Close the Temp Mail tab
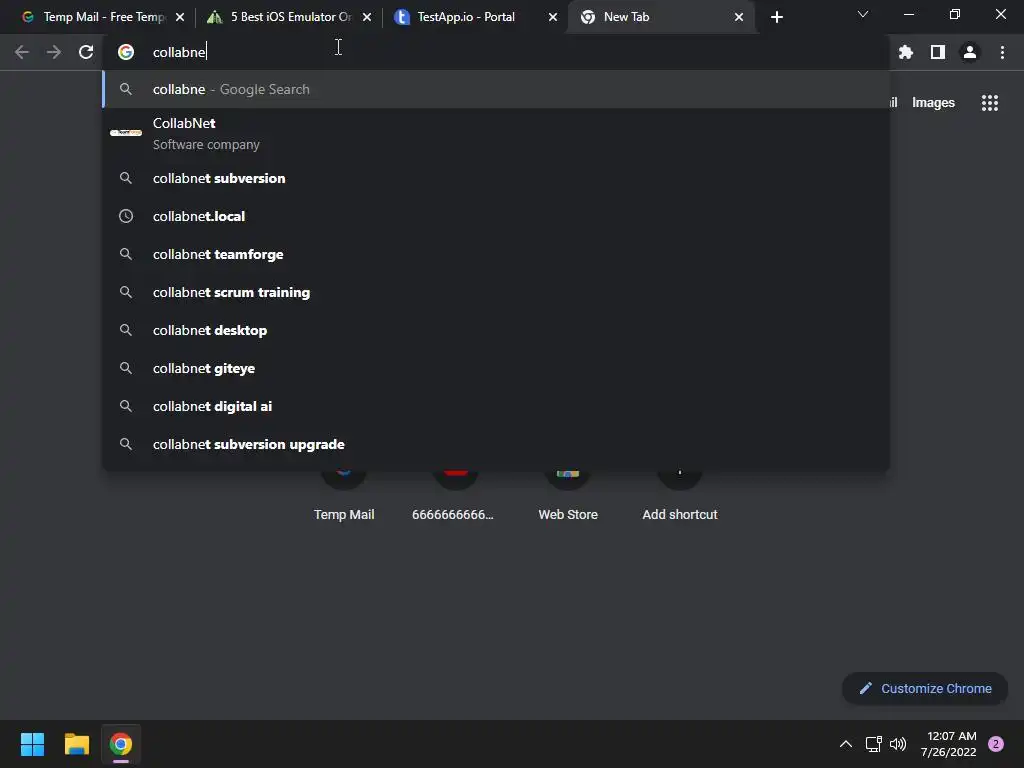 [x=180, y=17]
